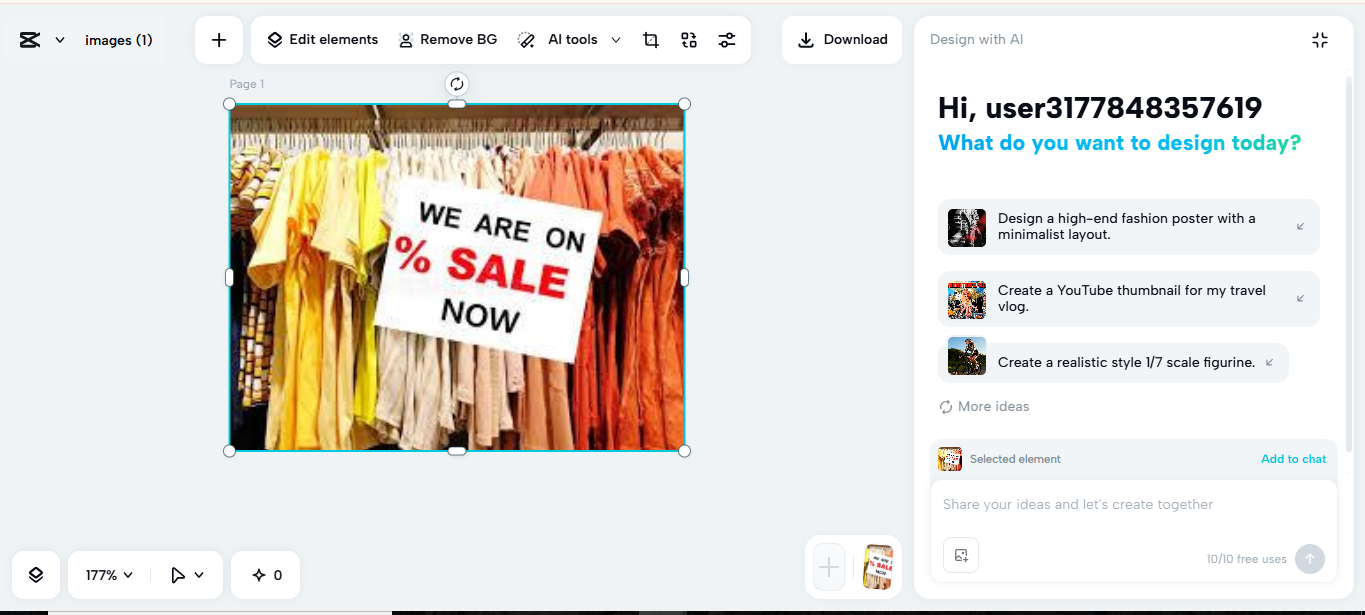Open the 177% zoom dropdown

[110, 575]
